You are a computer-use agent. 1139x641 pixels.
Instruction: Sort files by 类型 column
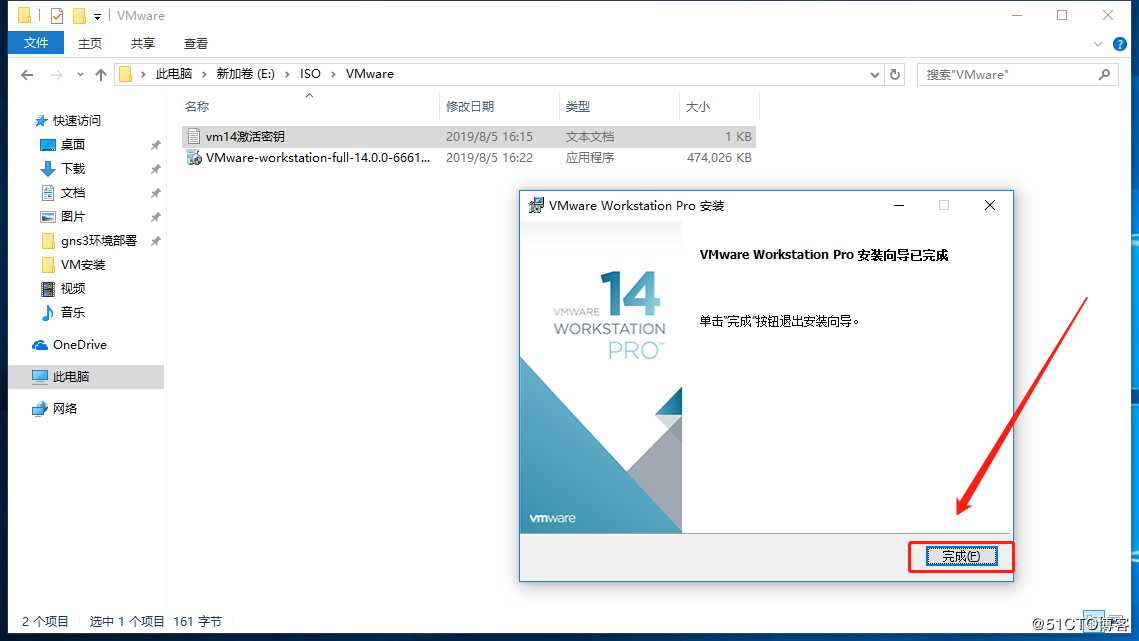pyautogui.click(x=577, y=107)
